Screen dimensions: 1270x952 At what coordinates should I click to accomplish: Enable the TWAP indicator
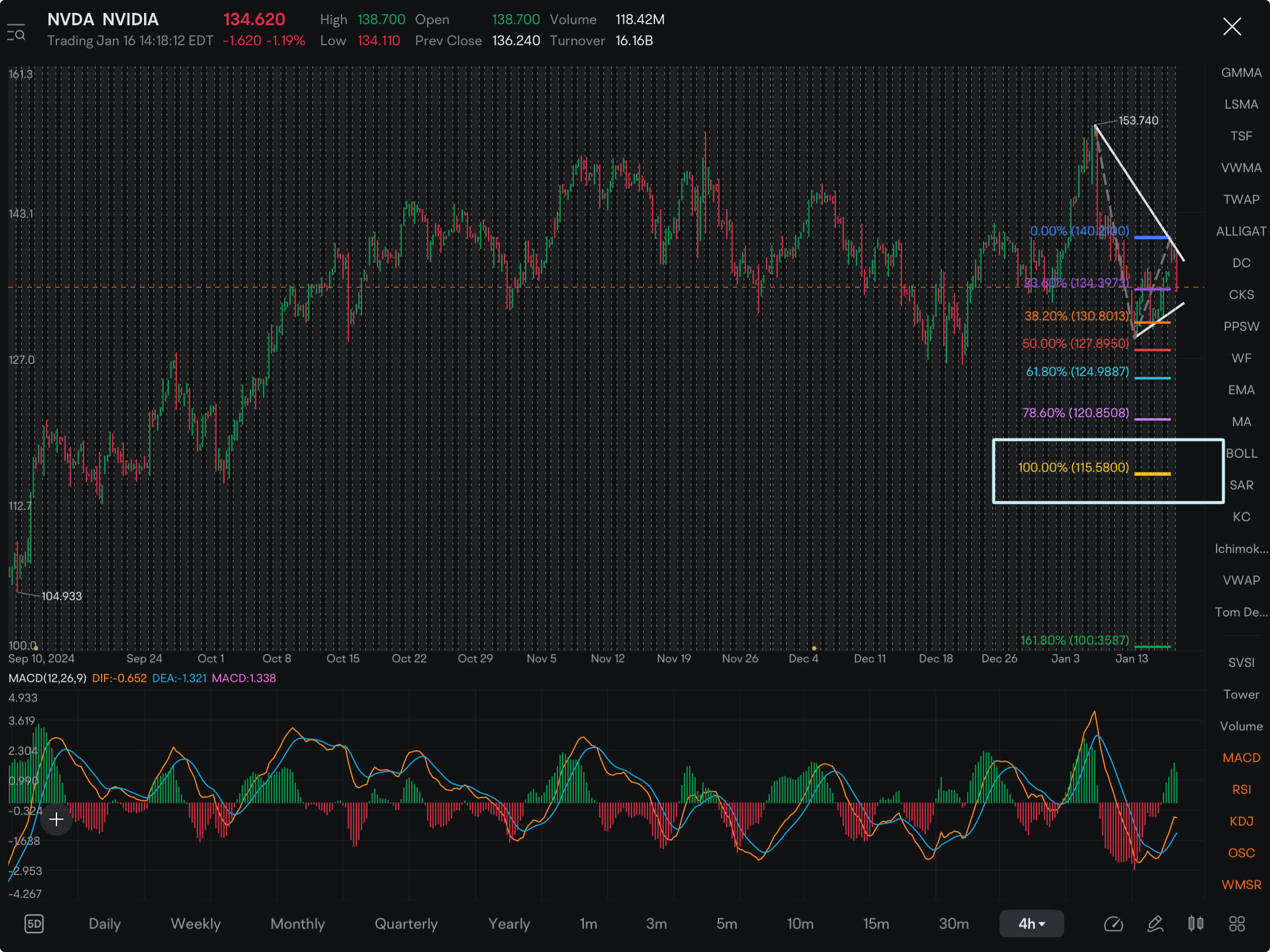[1241, 200]
